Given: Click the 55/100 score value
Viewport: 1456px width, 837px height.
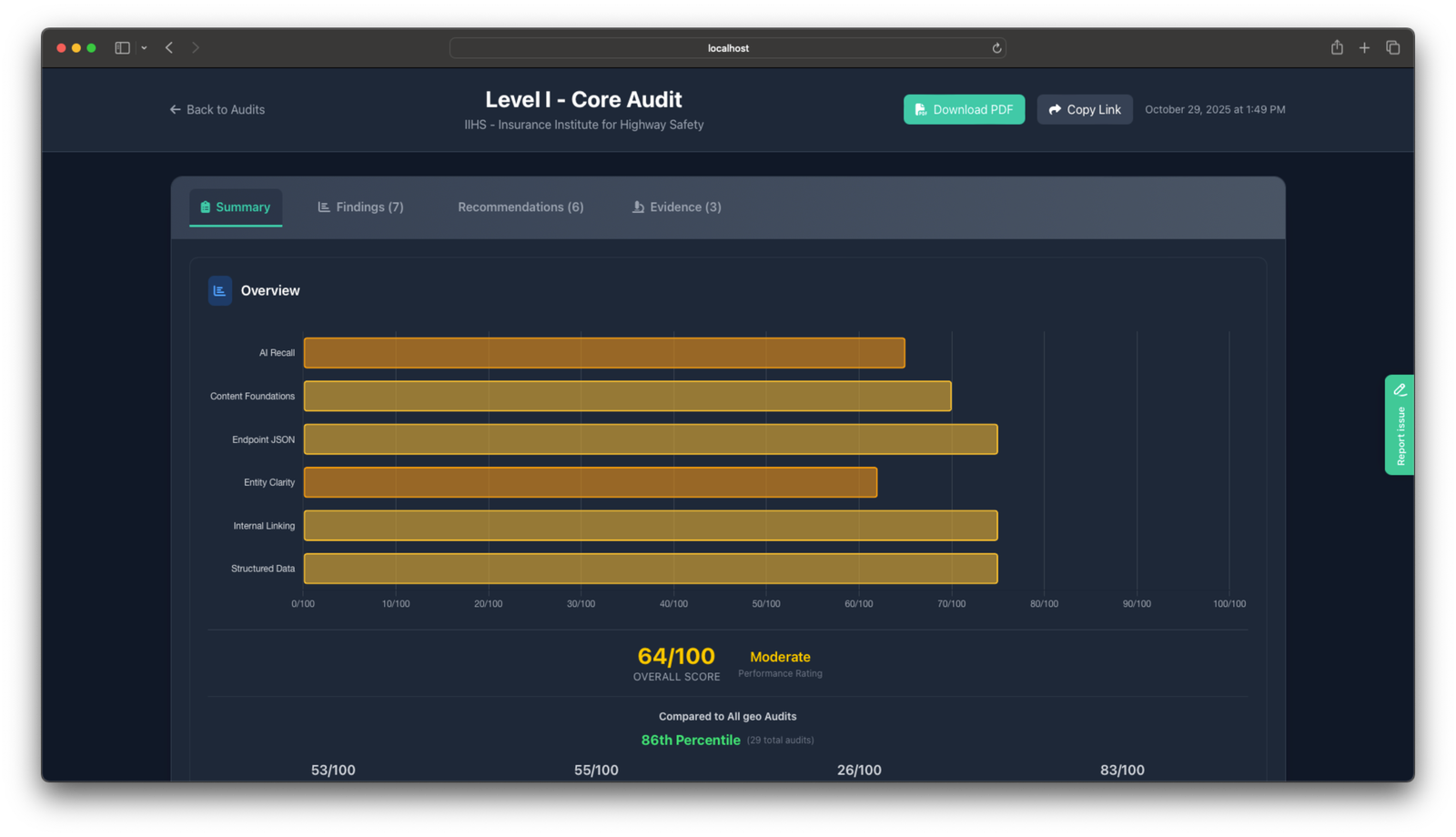Looking at the screenshot, I should [x=596, y=770].
